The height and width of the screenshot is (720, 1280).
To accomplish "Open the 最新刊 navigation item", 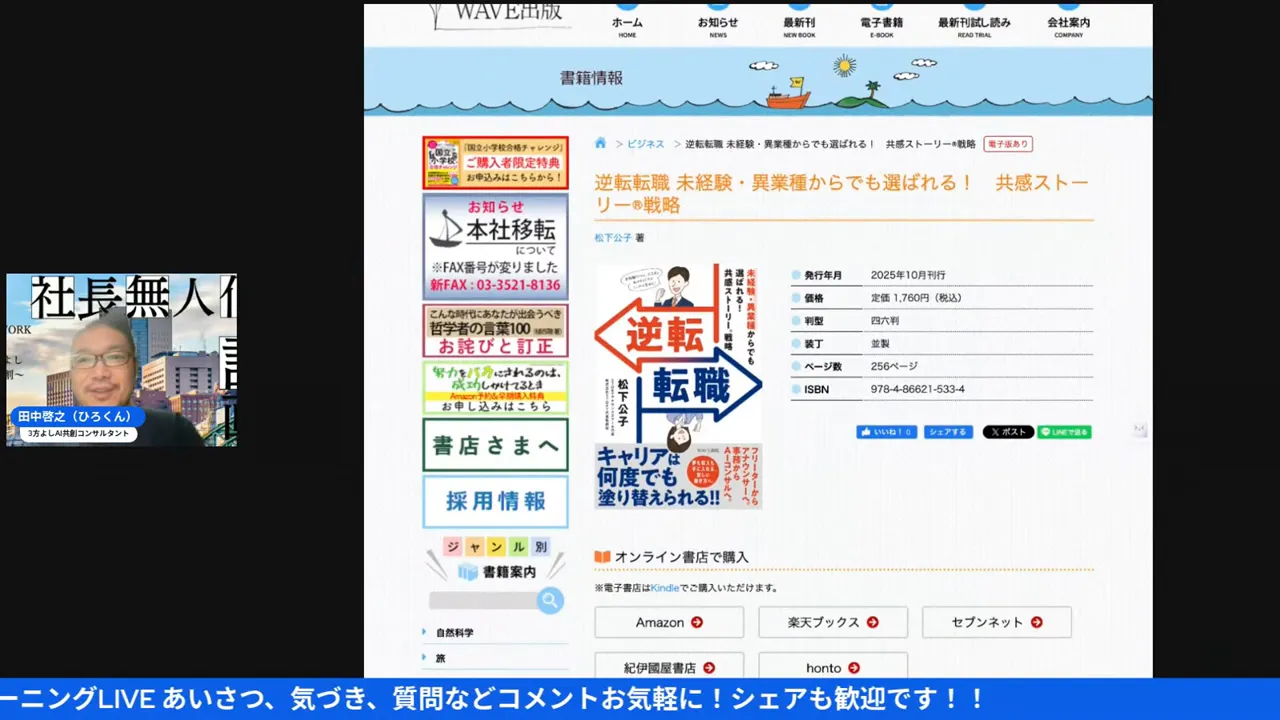I will coord(799,24).
